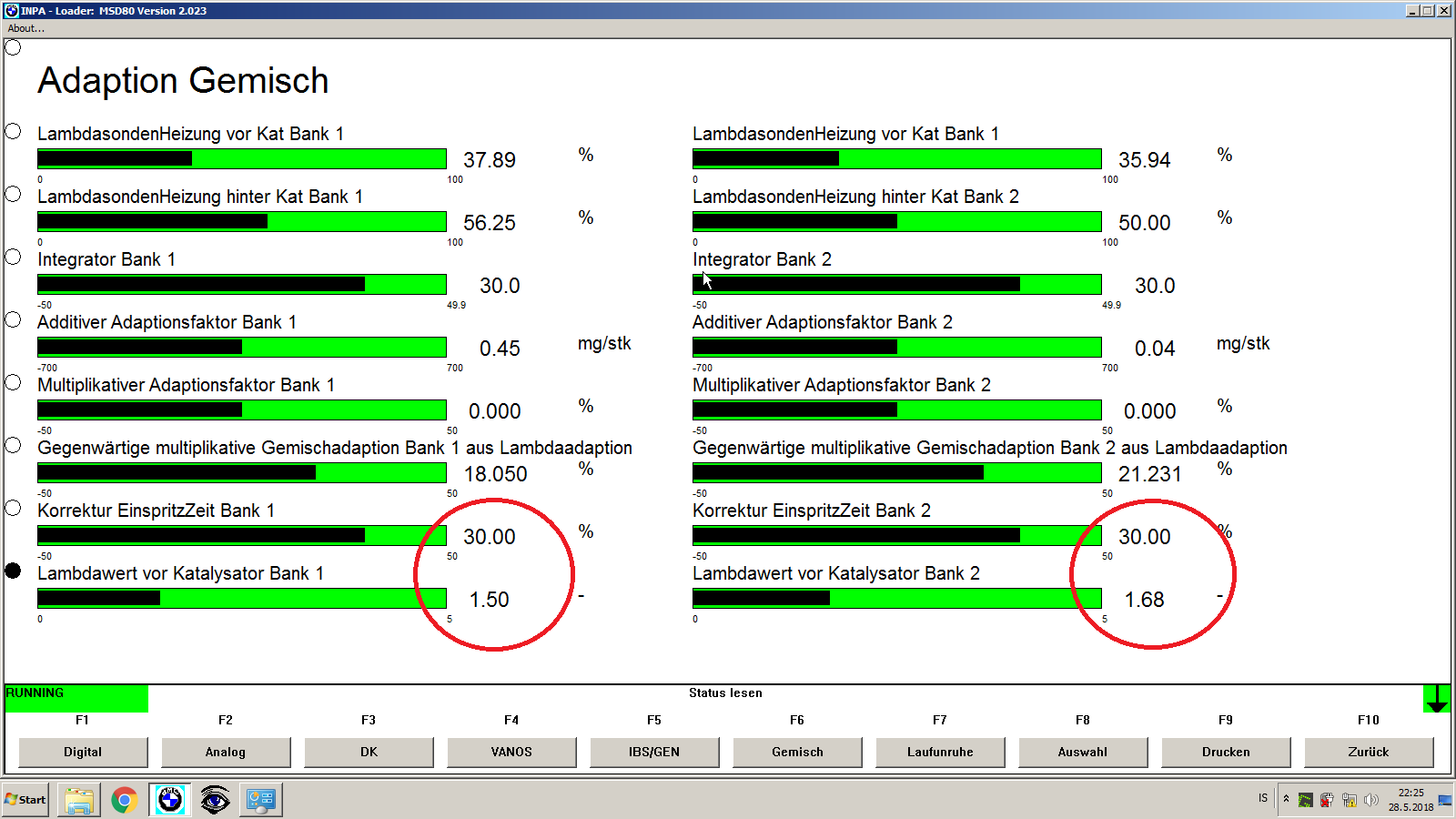The image size is (1456, 819).
Task: Expand hidden system tray icons
Action: [1286, 799]
